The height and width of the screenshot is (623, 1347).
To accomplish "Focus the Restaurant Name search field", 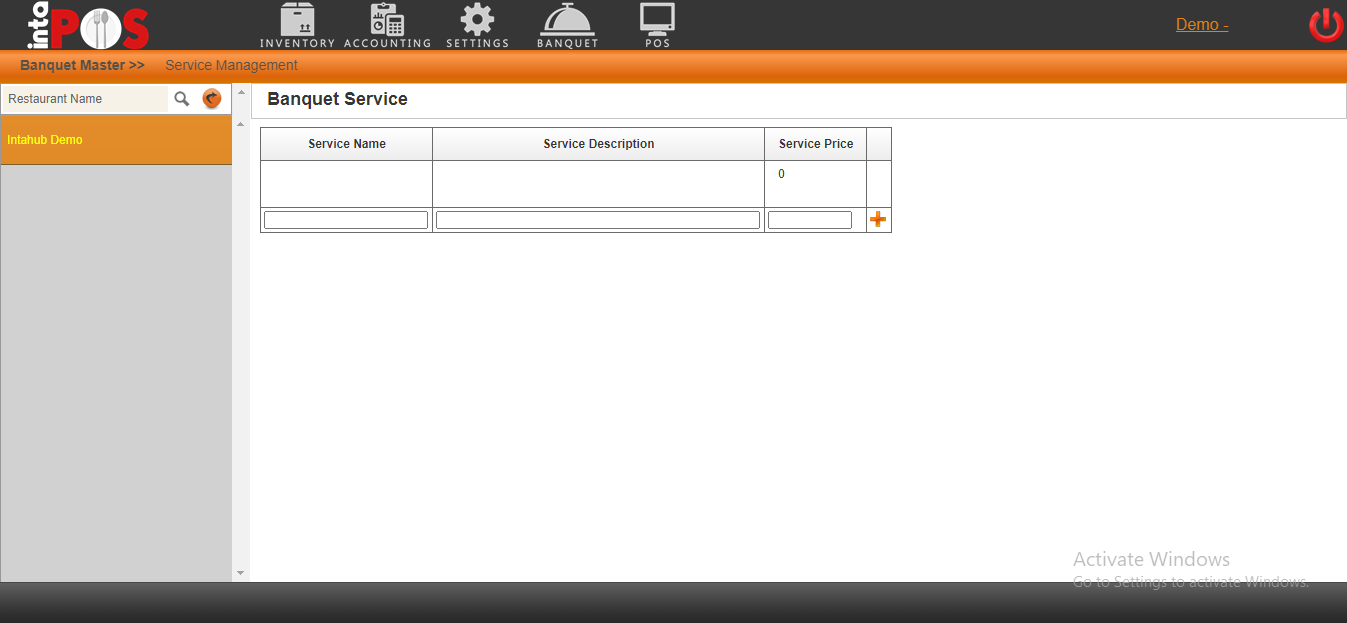I will pyautogui.click(x=86, y=99).
